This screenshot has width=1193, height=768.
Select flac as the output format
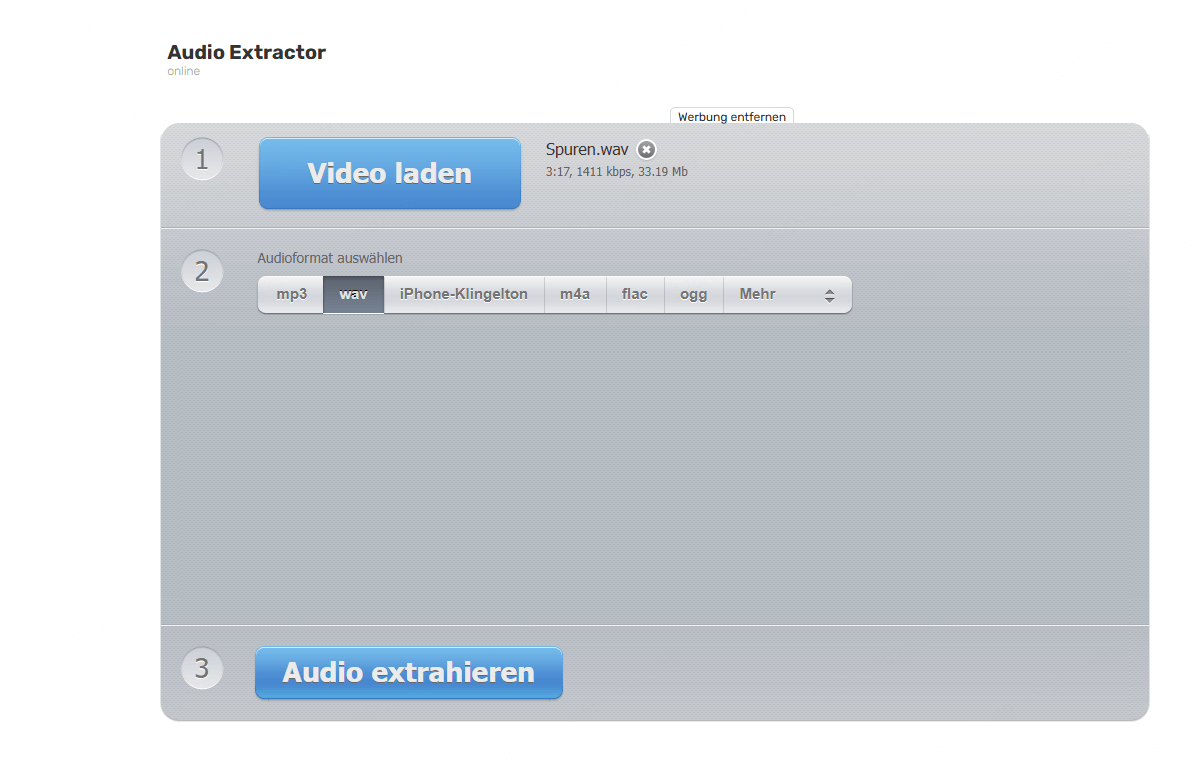[634, 295]
